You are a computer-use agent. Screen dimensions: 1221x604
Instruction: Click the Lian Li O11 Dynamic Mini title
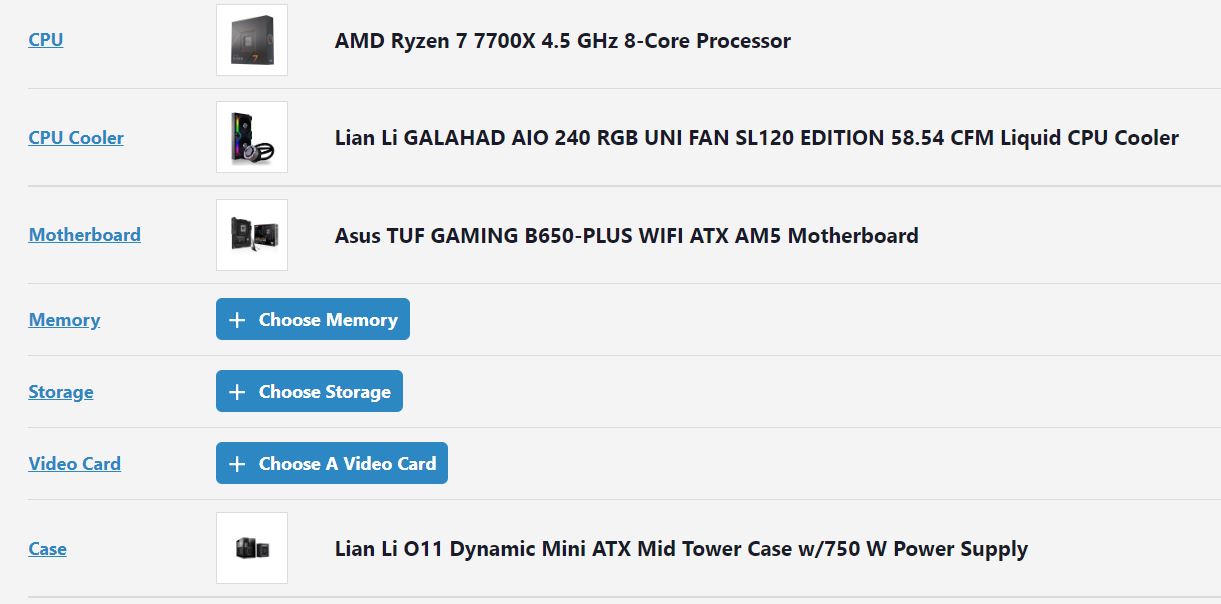681,549
